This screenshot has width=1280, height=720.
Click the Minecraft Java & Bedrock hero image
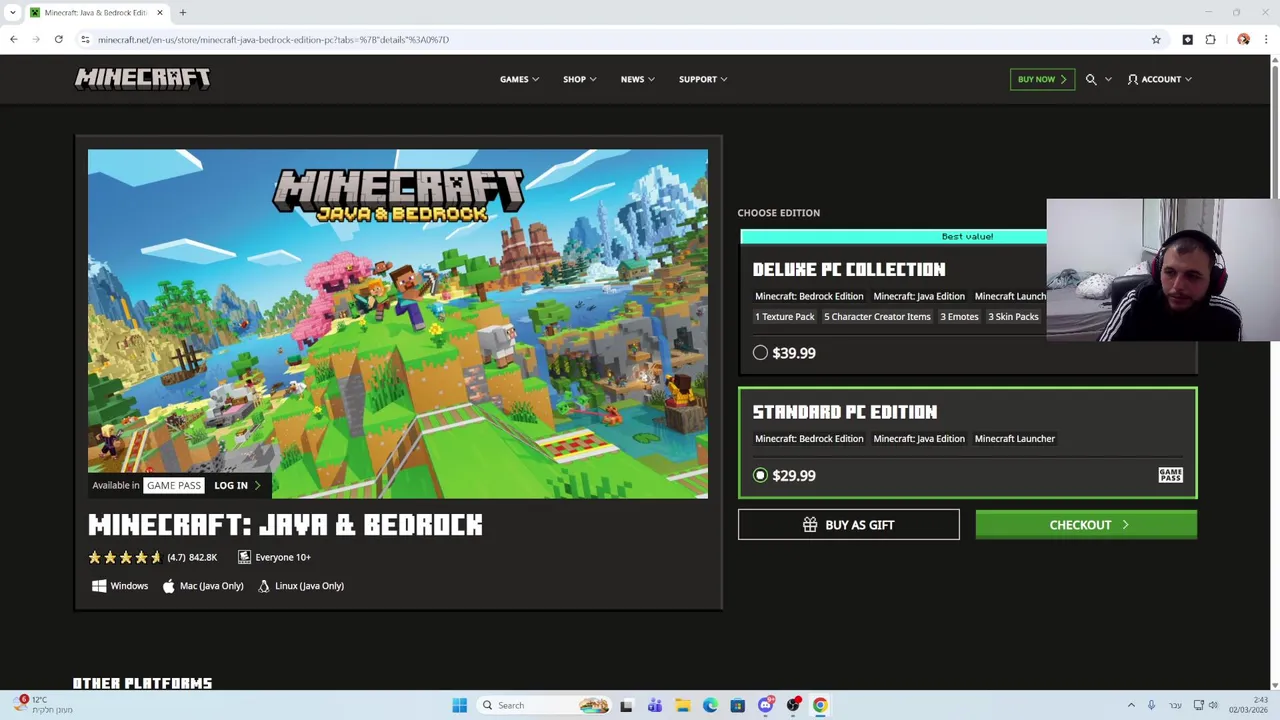tap(398, 324)
